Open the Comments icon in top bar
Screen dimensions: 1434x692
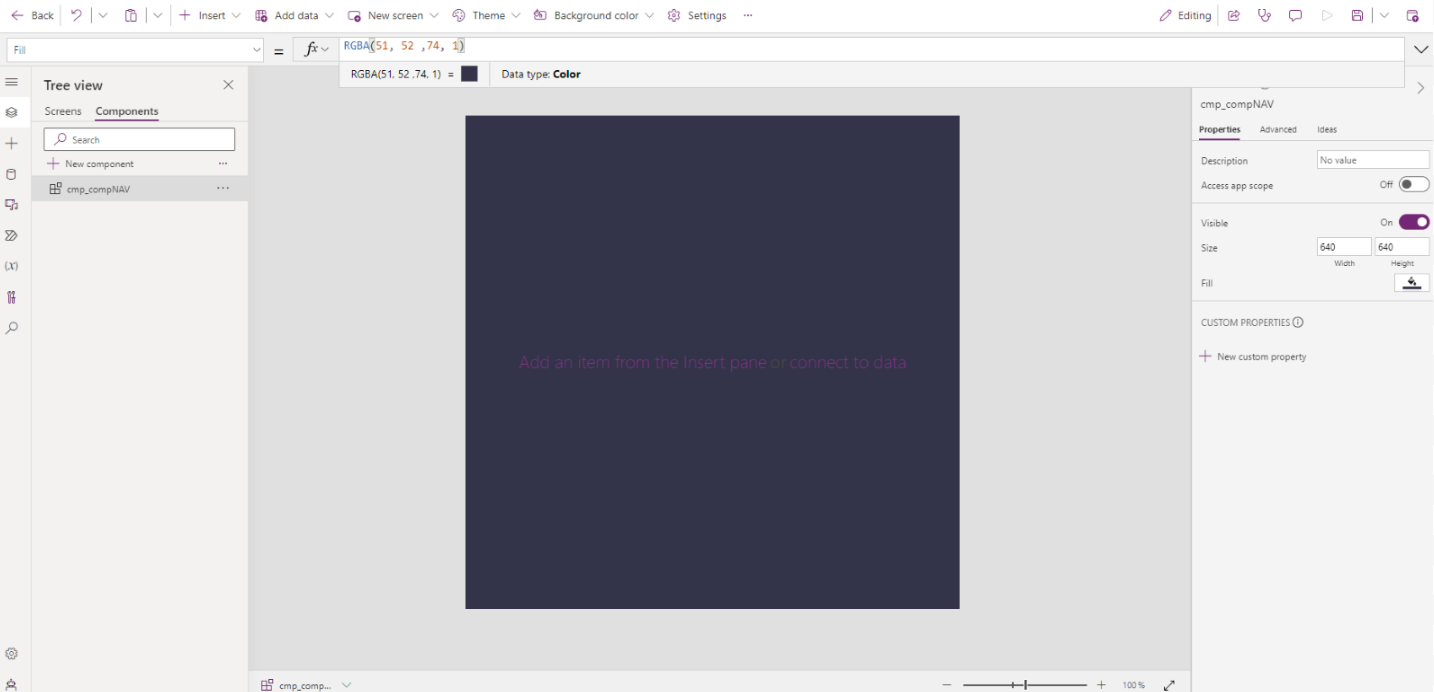[x=1295, y=15]
